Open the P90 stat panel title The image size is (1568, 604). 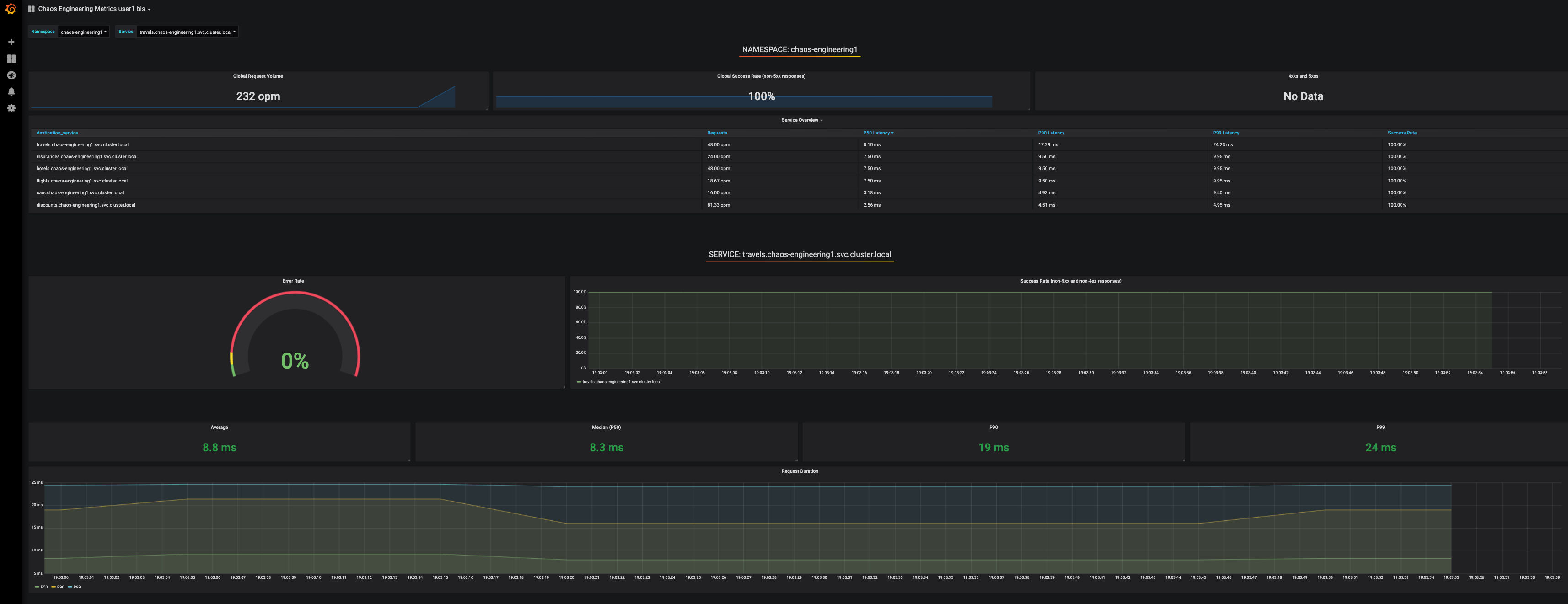click(x=993, y=428)
